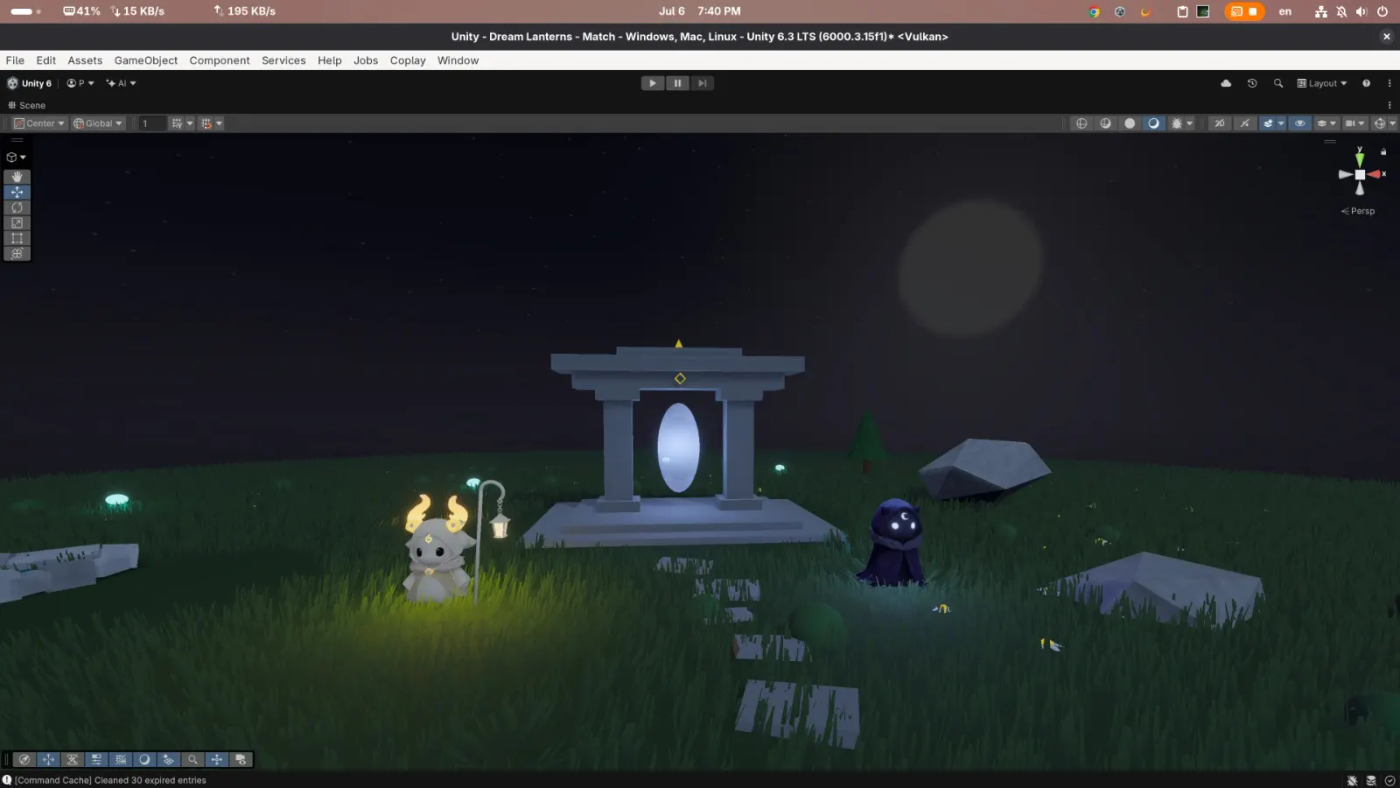Click the Unity 6 logo button
The width and height of the screenshot is (1400, 788).
29,83
